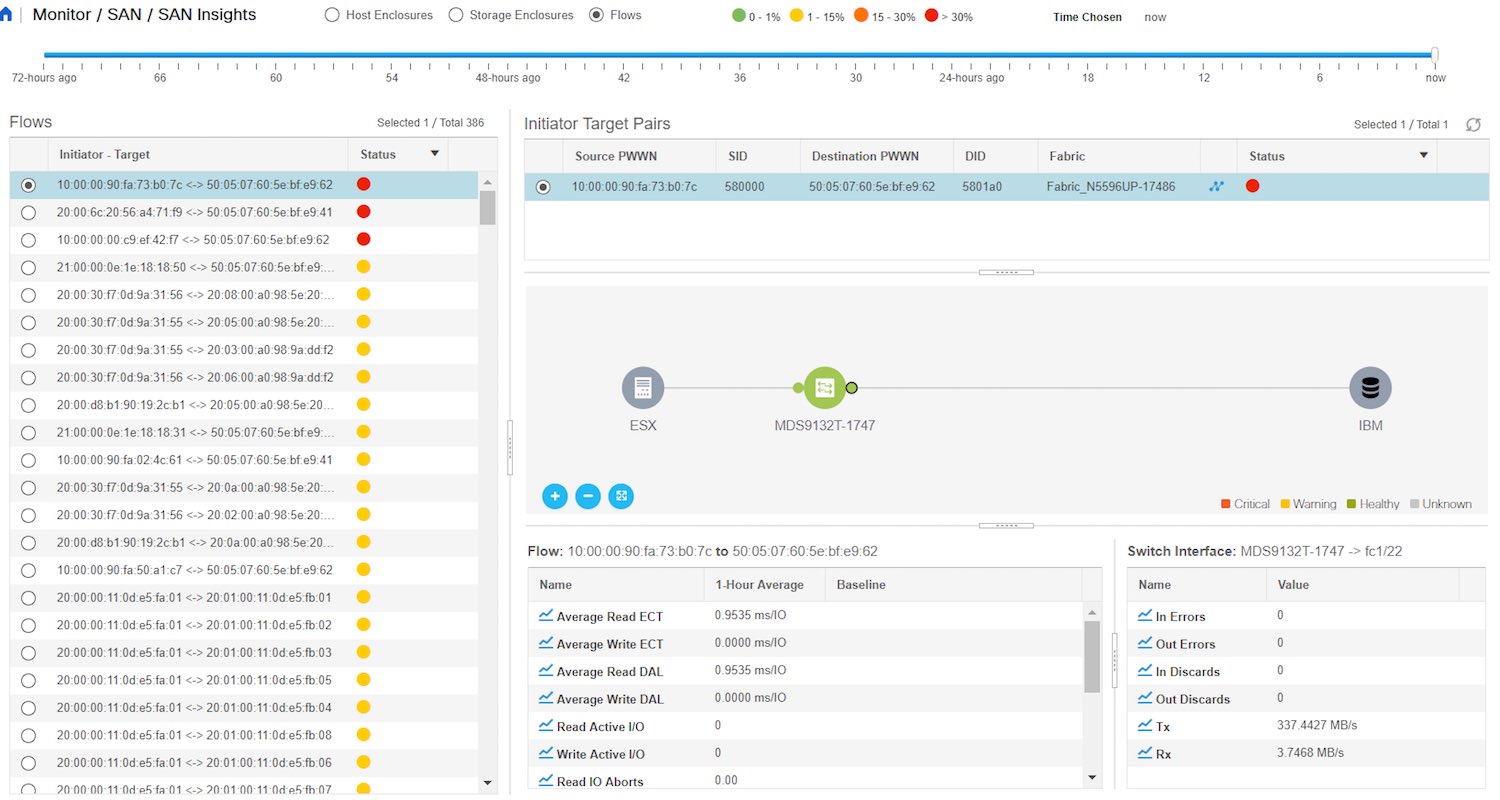Click the IBM storage icon in topology
Screen dimensions: 1500x800
click(1370, 387)
